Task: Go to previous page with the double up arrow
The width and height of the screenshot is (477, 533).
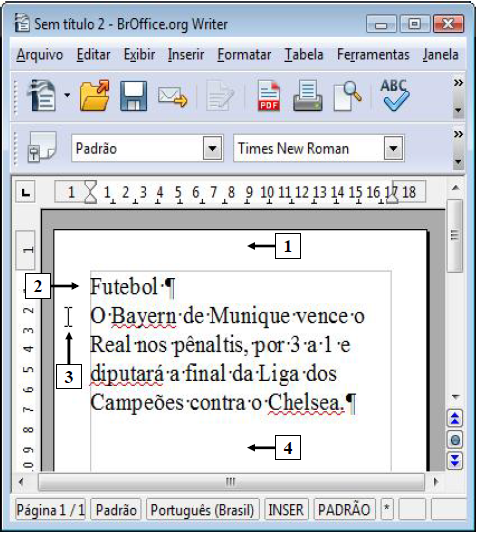Action: pos(455,418)
